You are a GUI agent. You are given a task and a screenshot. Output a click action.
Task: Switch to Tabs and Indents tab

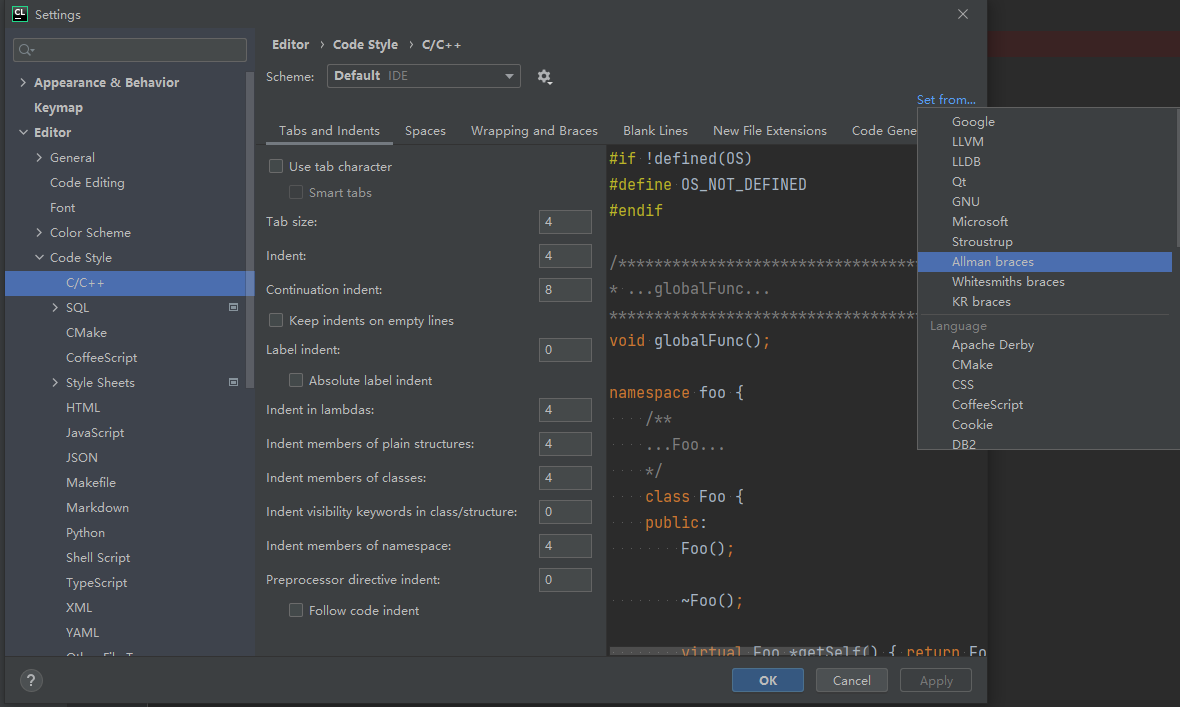tap(329, 131)
